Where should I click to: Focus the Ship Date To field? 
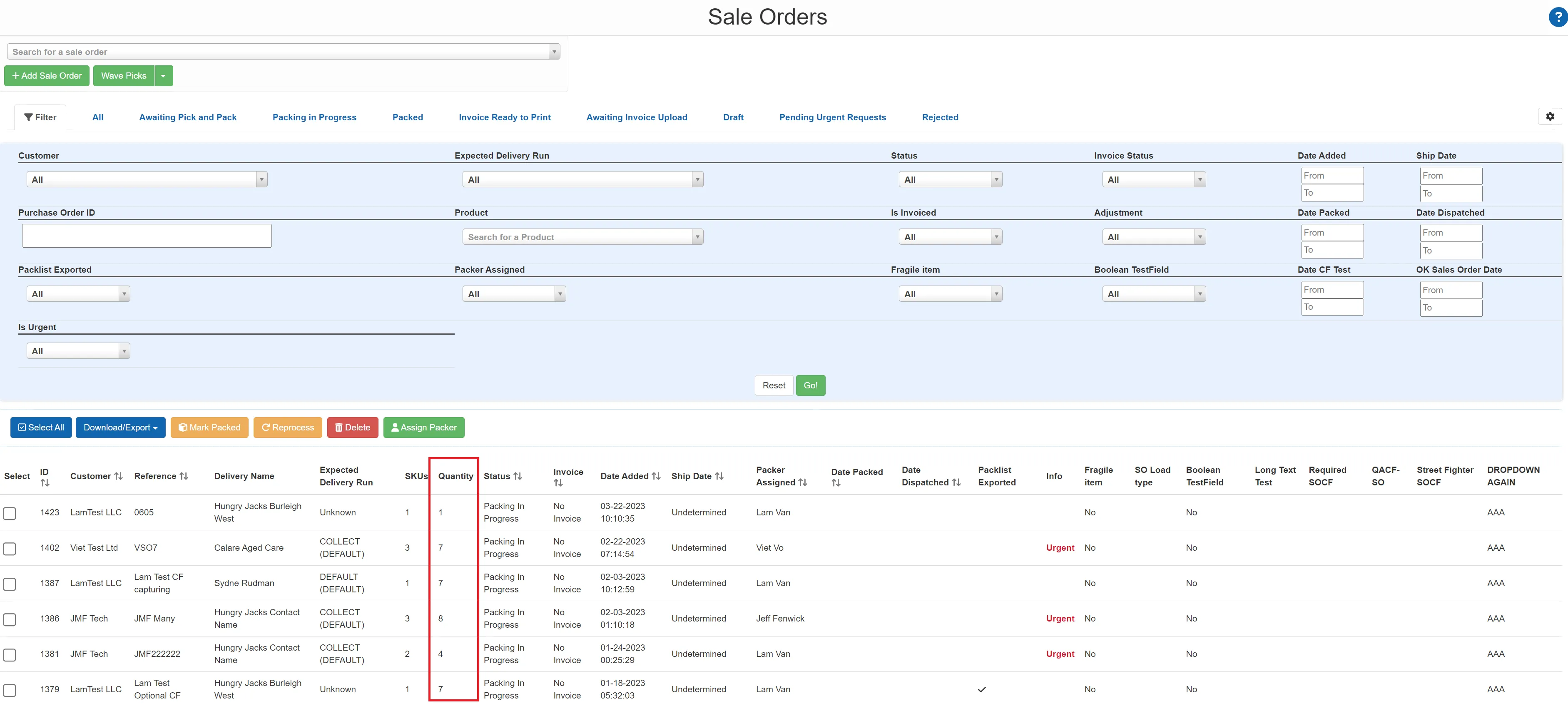(1451, 194)
